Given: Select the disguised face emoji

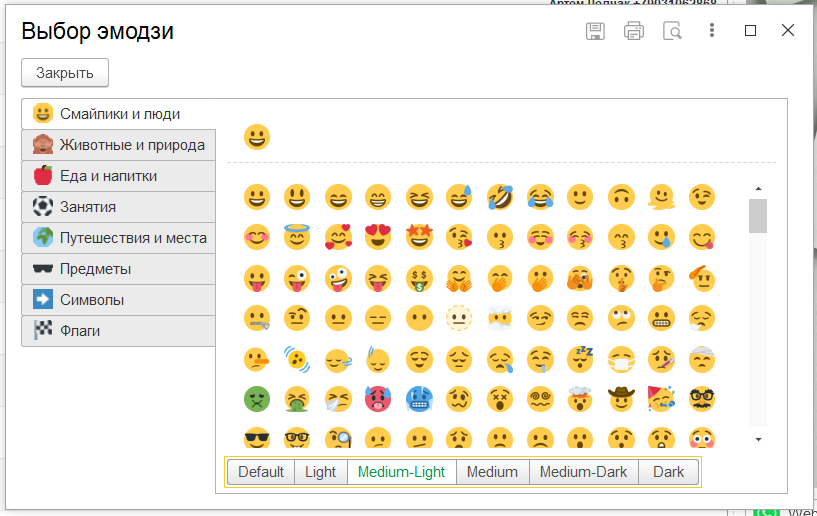Looking at the screenshot, I should point(702,400).
